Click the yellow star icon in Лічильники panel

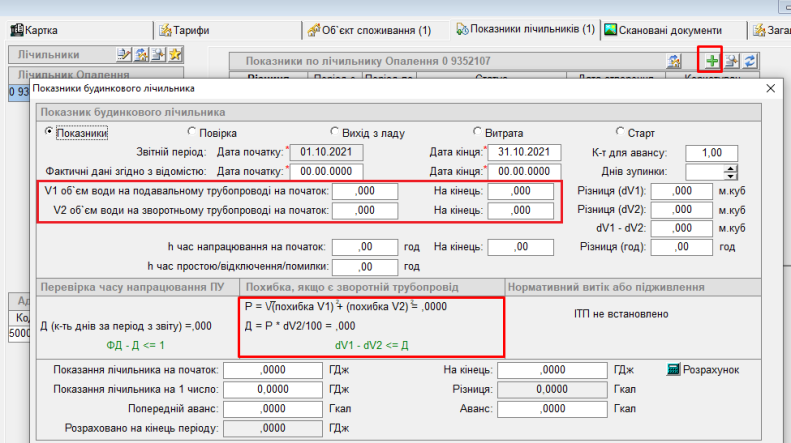click(x=174, y=54)
